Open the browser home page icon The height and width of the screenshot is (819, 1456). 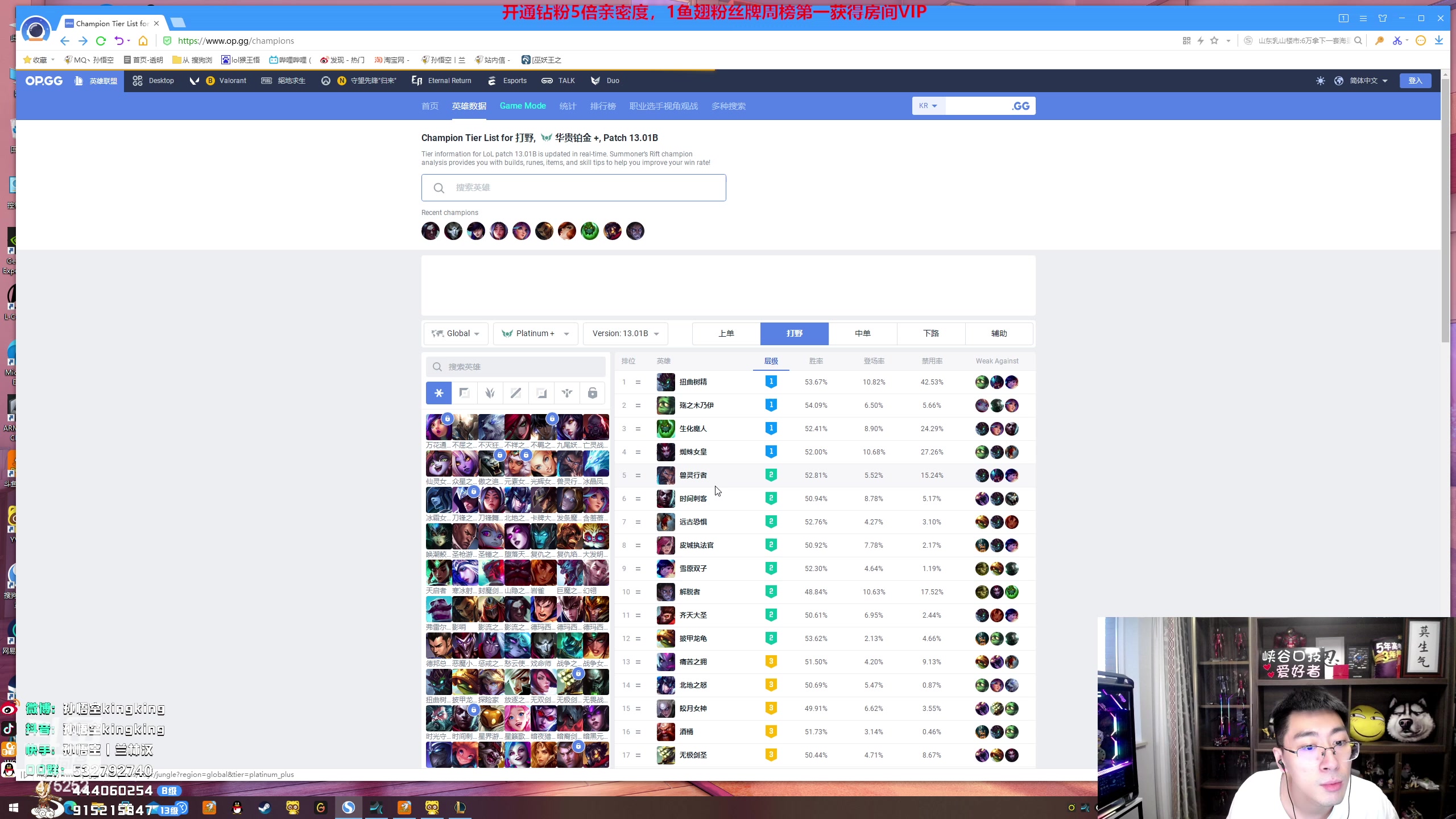point(143,41)
